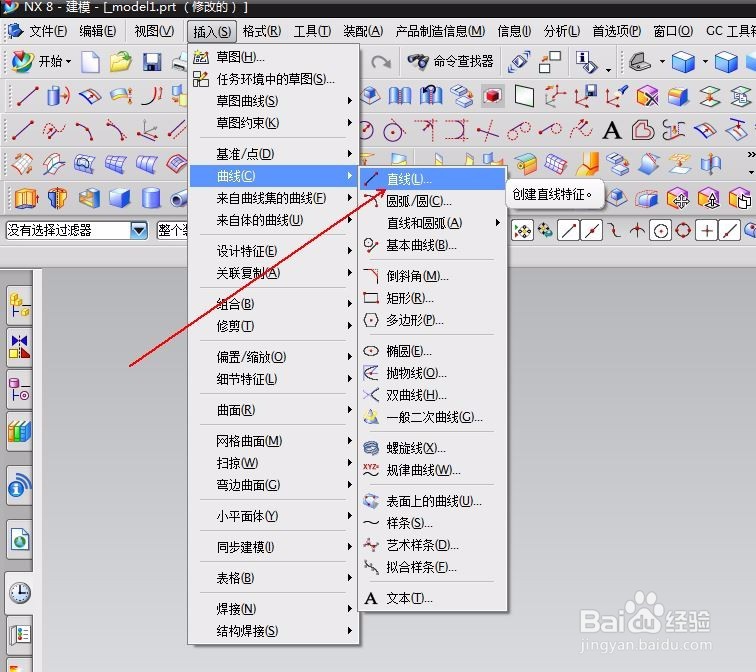Click the Redo arrow icon

[381, 62]
